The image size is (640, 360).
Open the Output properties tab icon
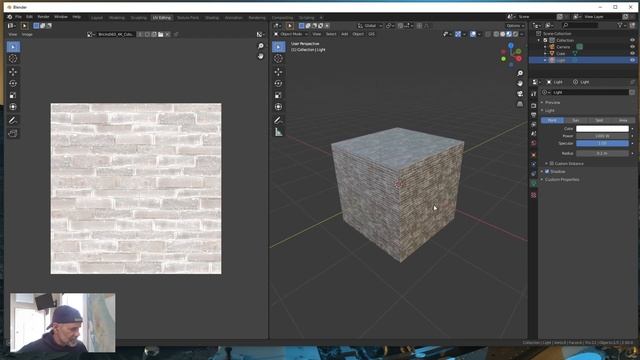533,115
